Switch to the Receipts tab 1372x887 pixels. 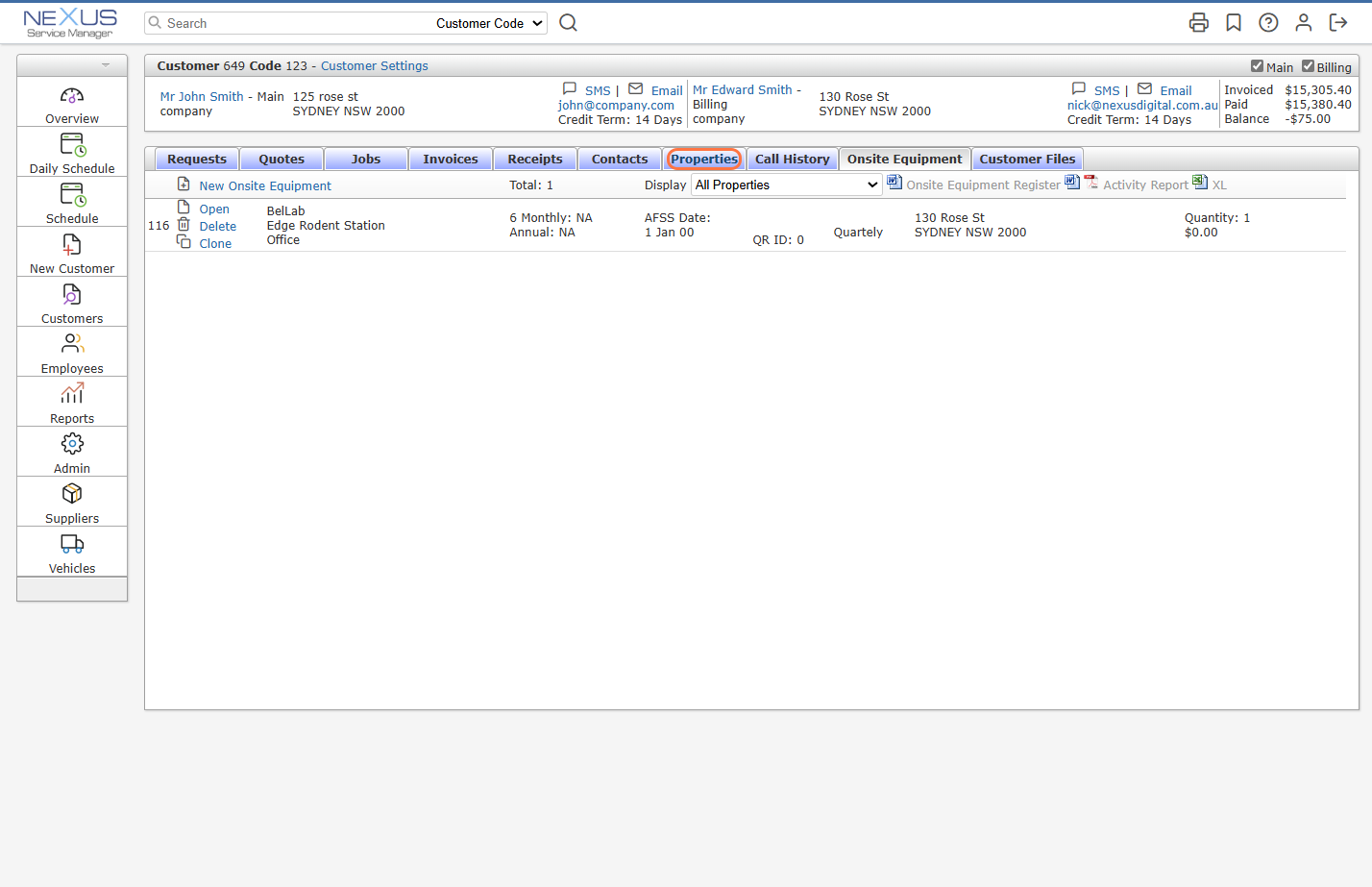click(x=535, y=160)
